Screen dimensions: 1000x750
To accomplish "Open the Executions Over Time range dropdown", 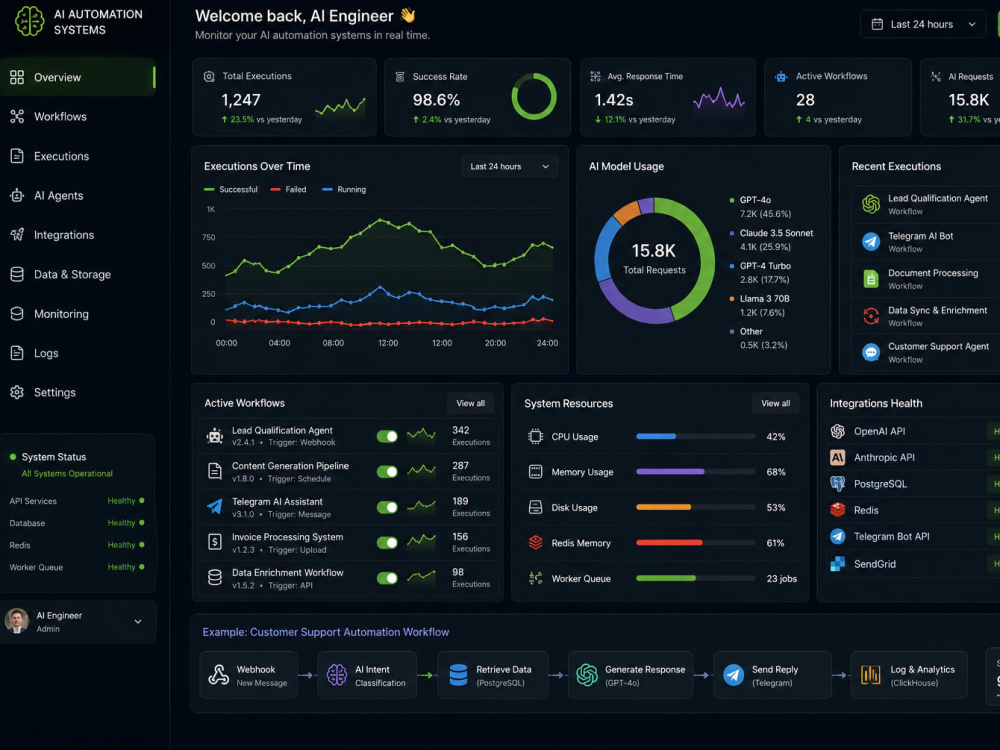I will (x=510, y=166).
